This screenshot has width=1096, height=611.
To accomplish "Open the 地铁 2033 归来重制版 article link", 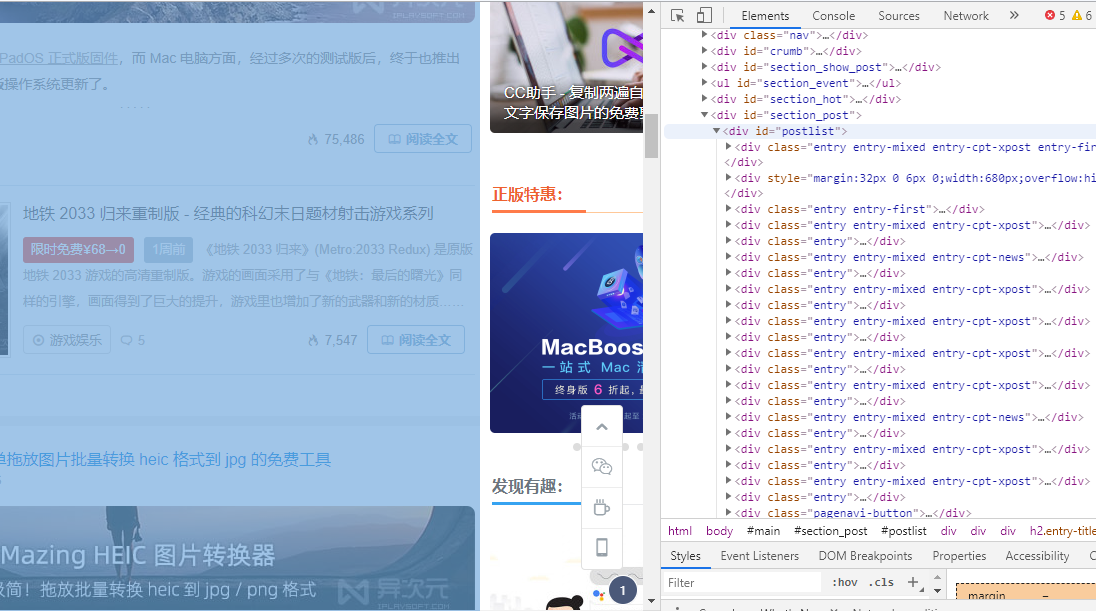I will [228, 213].
